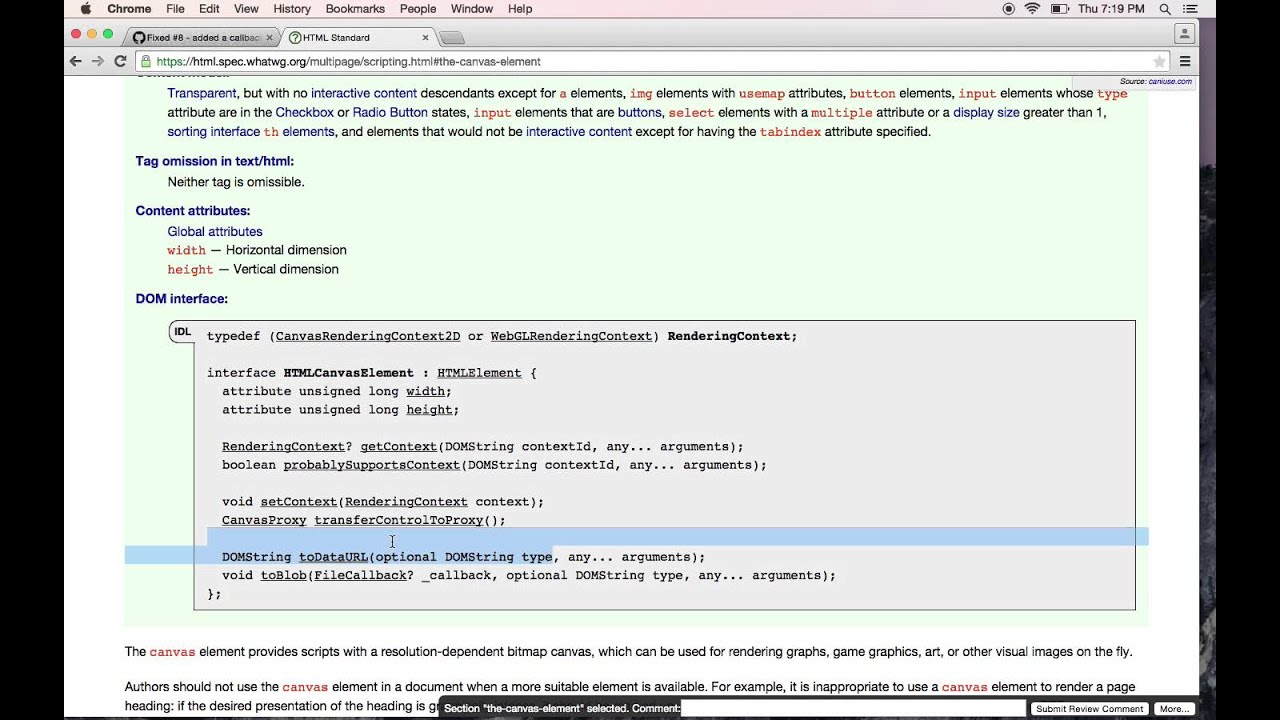The width and height of the screenshot is (1280, 720).
Task: Click the width content attribute link
Action: 186,250
